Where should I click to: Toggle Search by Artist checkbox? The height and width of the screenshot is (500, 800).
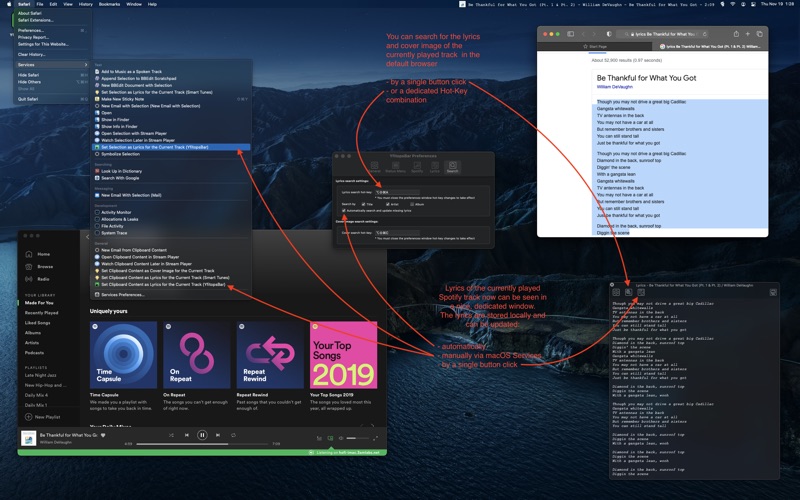(388, 204)
